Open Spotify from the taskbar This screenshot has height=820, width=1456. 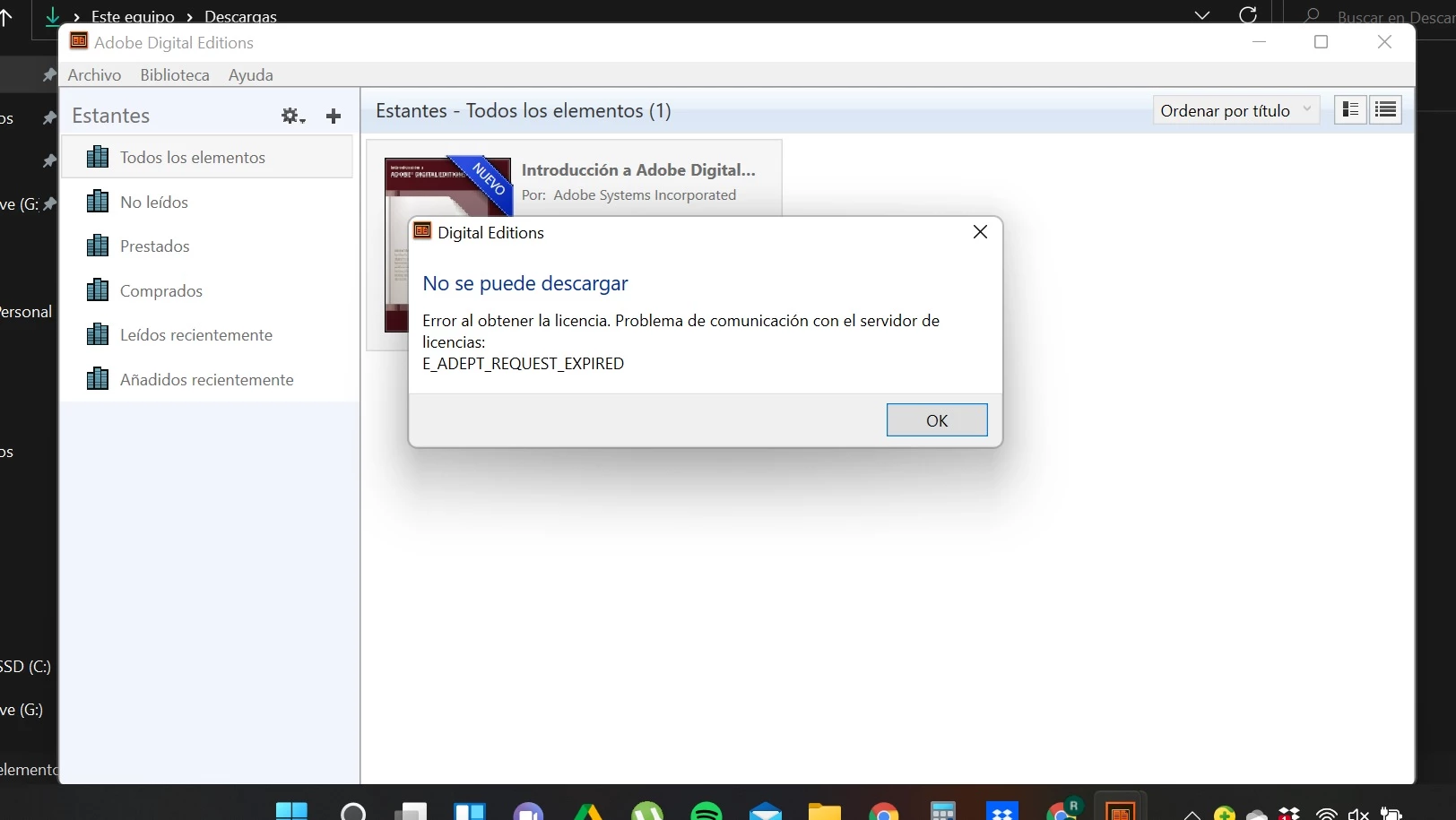click(x=706, y=812)
